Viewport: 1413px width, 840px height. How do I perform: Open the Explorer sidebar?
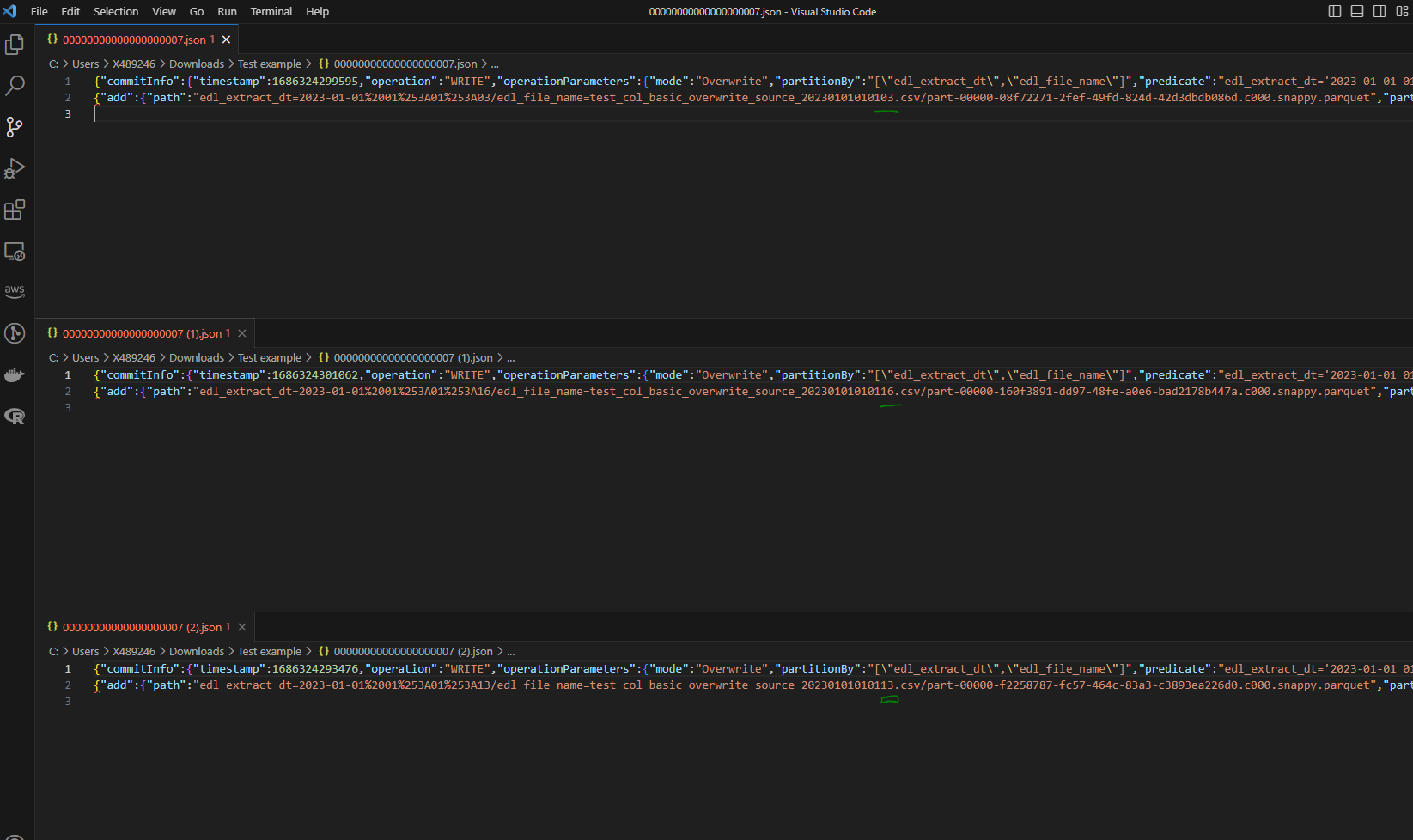point(15,45)
